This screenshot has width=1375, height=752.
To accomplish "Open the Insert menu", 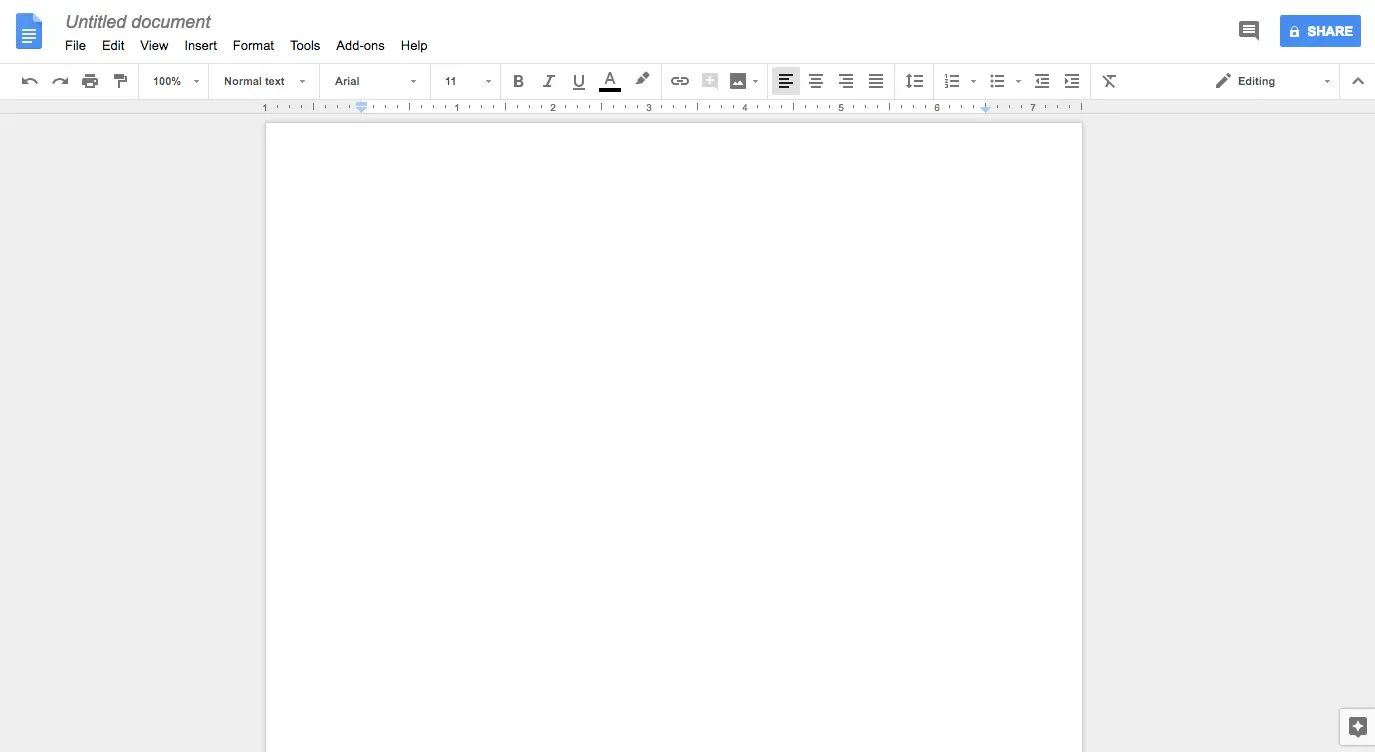I will [200, 45].
